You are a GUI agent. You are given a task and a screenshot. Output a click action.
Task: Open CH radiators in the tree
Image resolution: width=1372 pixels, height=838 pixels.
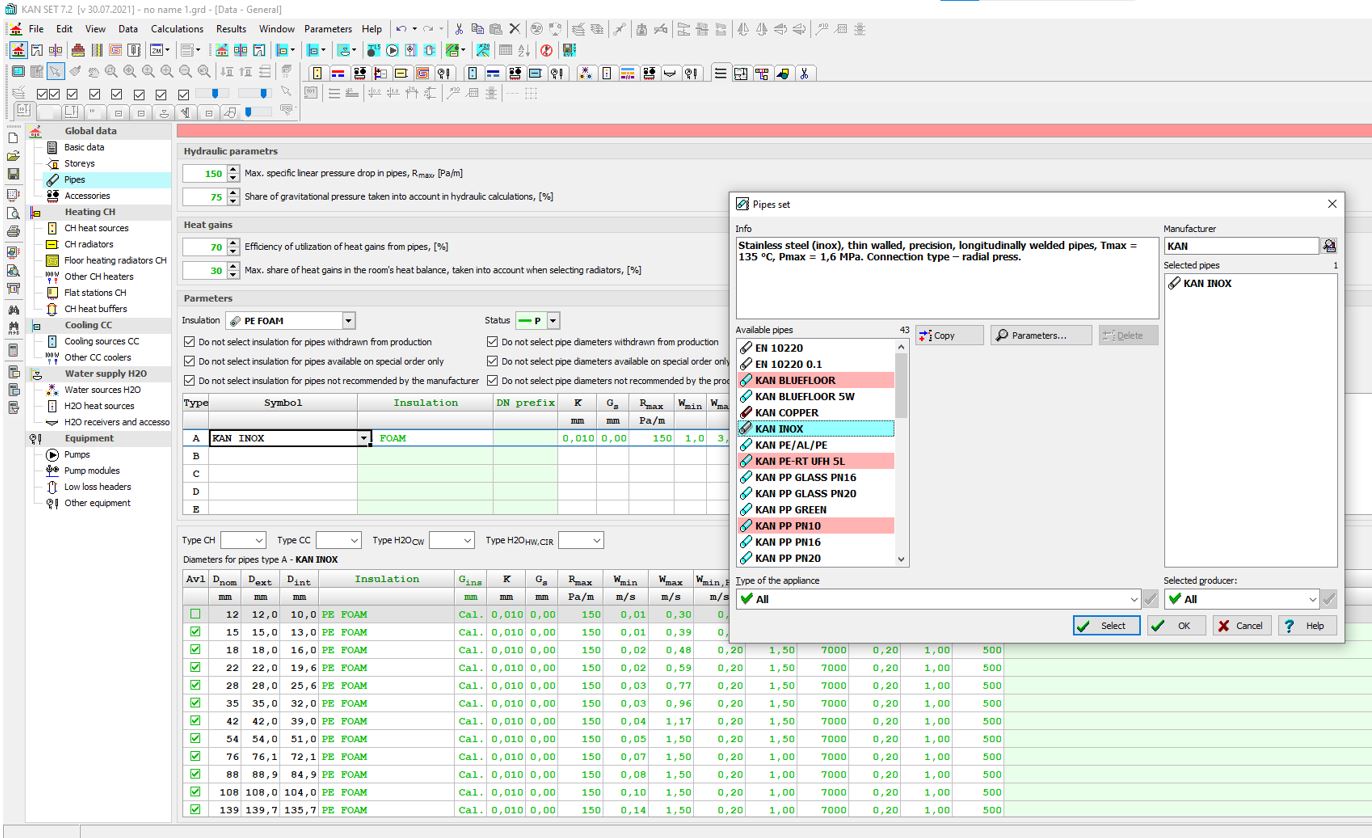(x=89, y=244)
